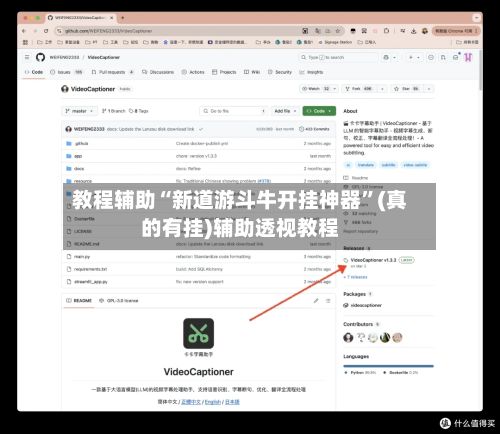Click the first contributor avatar
The width and height of the screenshot is (500, 434).
pos(348,338)
